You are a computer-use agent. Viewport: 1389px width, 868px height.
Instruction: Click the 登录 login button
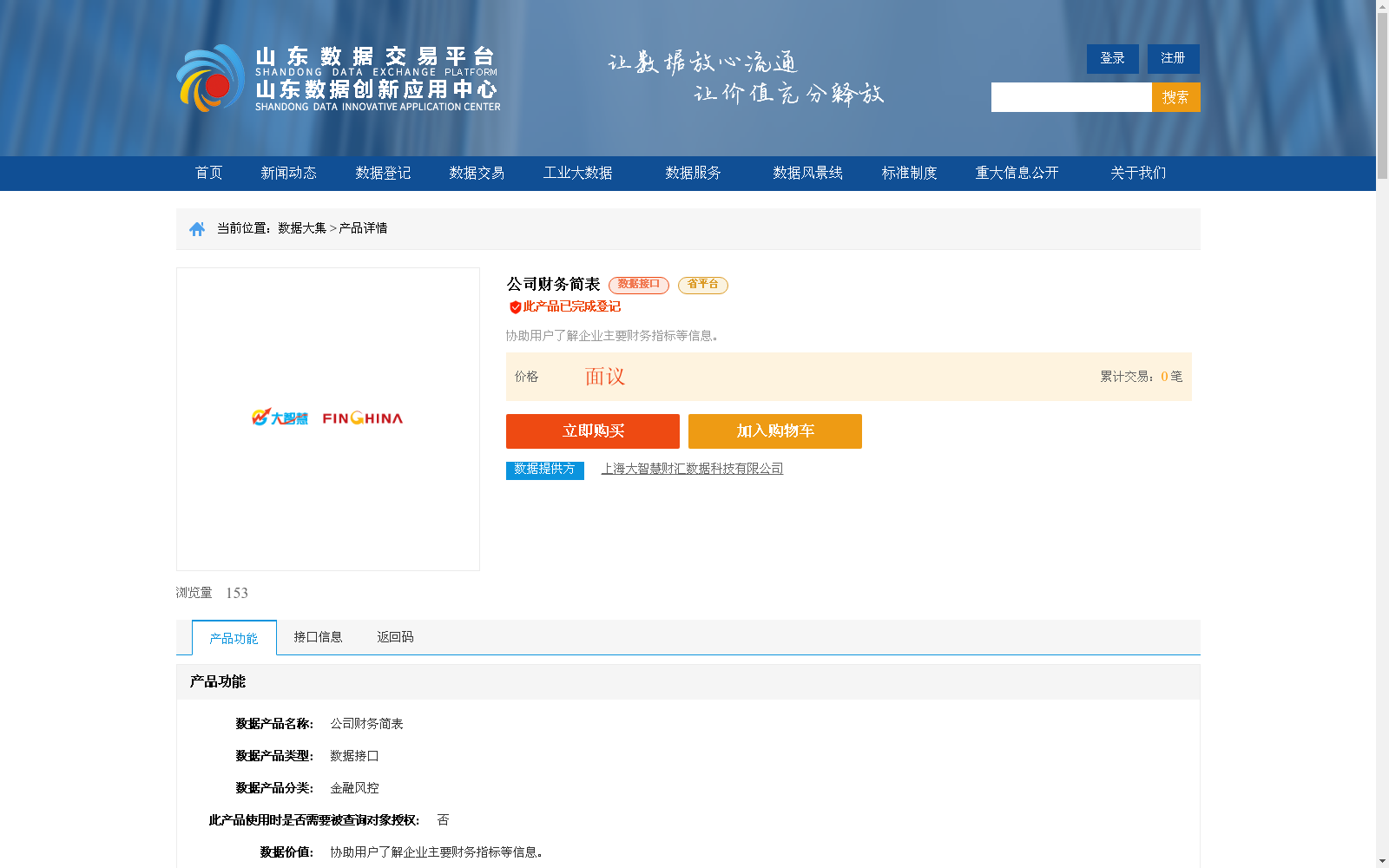[1112, 58]
